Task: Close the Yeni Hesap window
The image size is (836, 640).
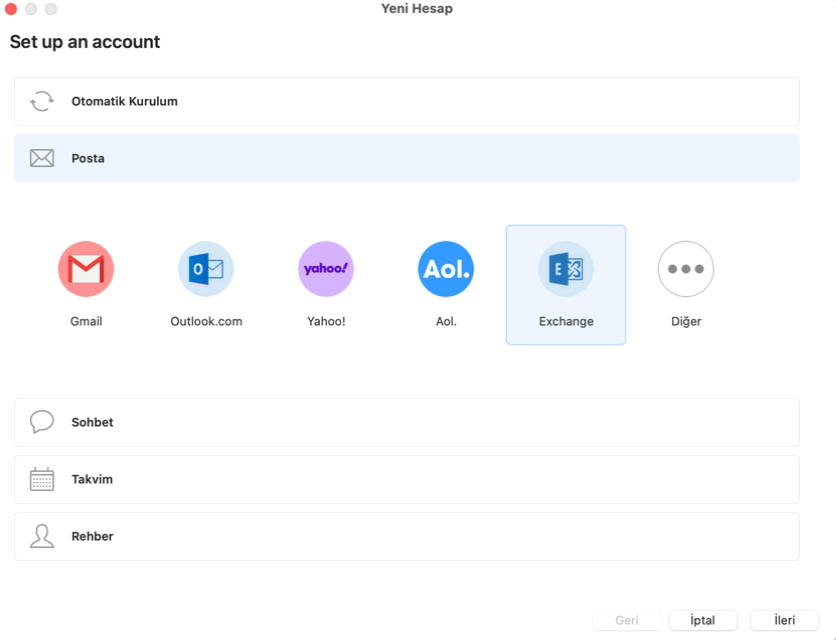Action: tap(11, 9)
